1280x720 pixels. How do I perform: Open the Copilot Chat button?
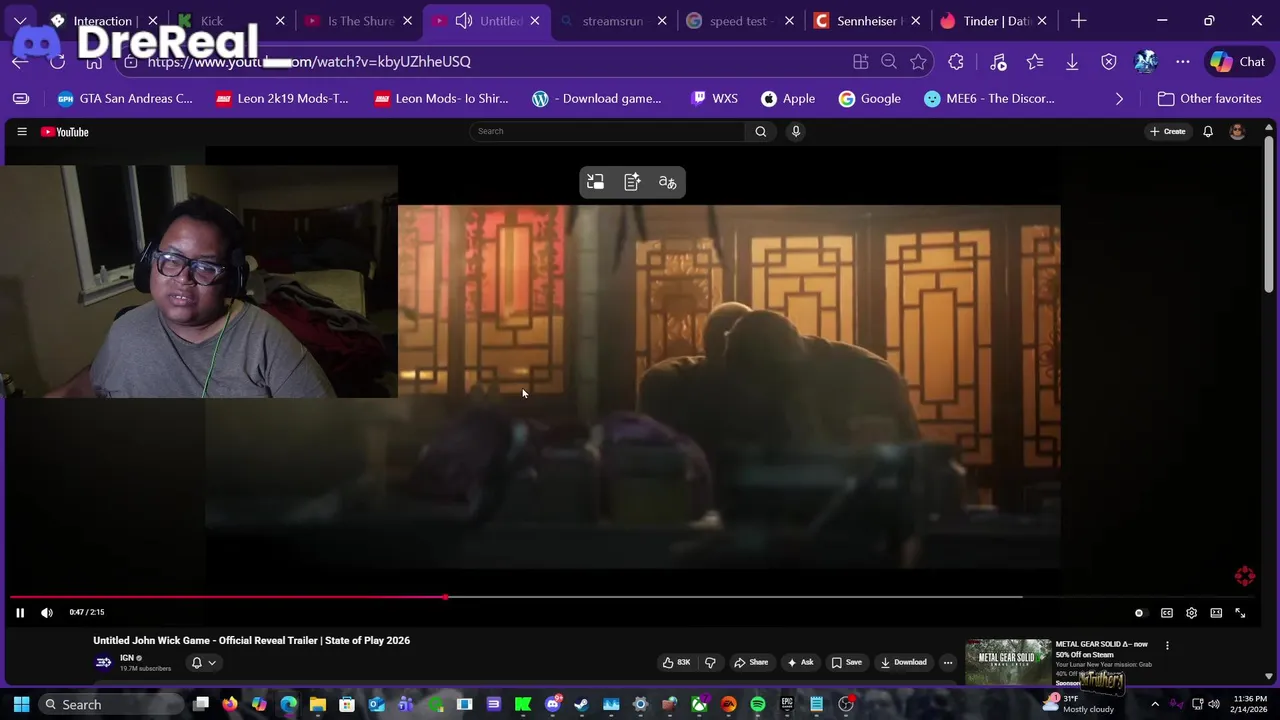click(x=1237, y=62)
